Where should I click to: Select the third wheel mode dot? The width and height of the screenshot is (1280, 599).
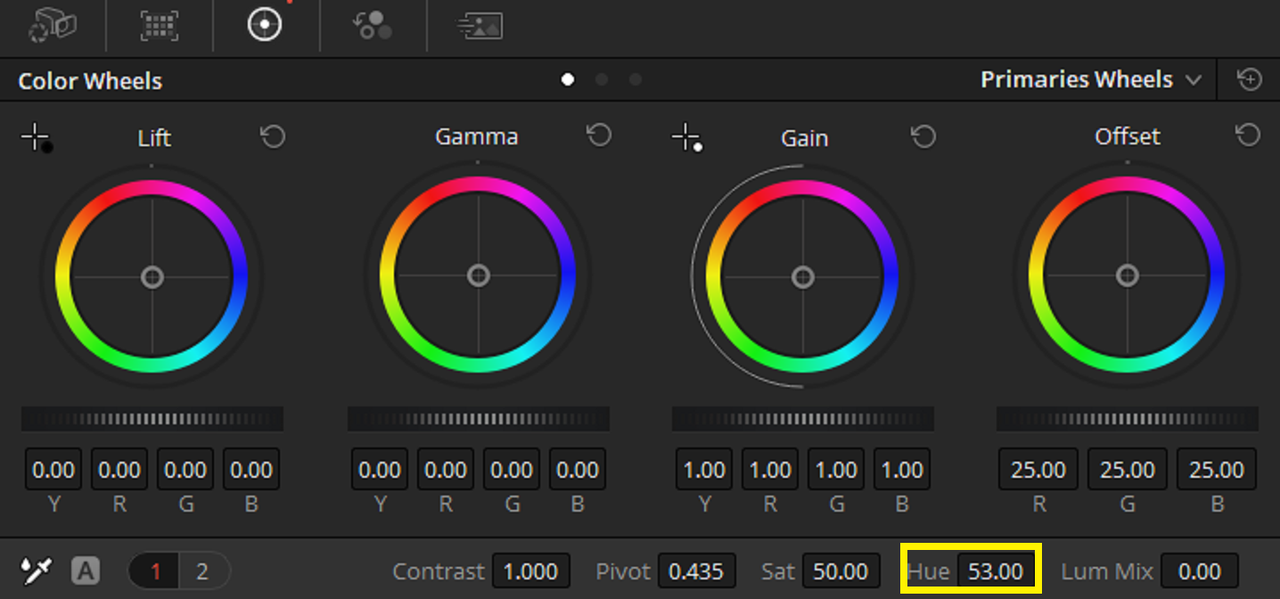pos(635,80)
